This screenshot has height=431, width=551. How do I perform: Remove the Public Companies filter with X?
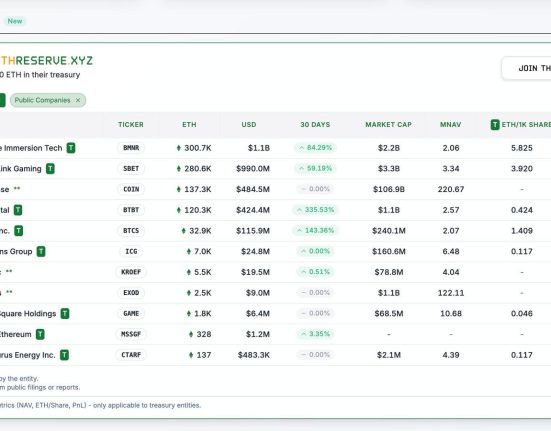(78, 100)
